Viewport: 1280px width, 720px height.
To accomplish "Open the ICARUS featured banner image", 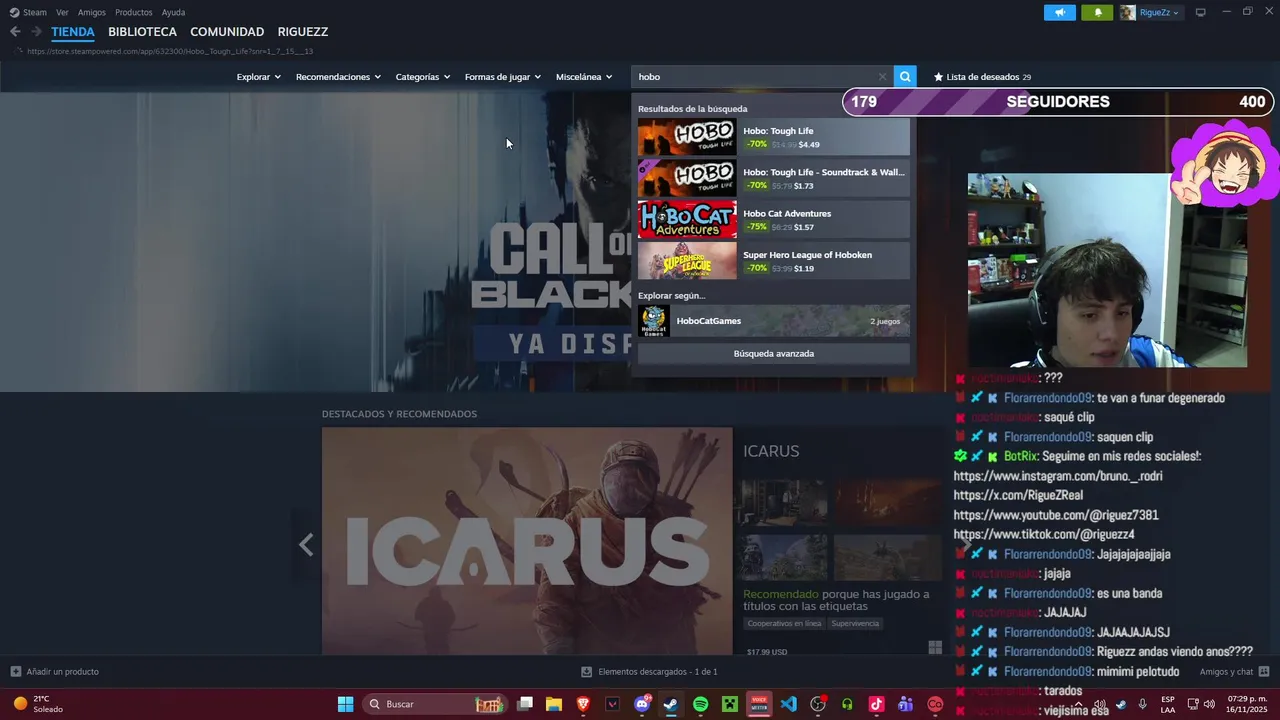I will click(x=527, y=541).
